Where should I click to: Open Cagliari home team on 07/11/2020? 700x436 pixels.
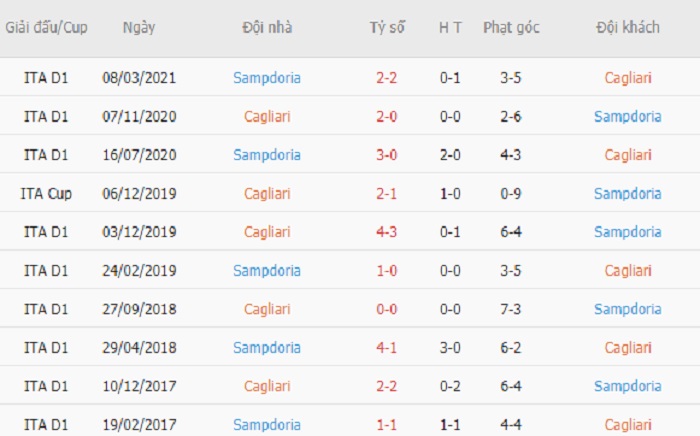267,117
